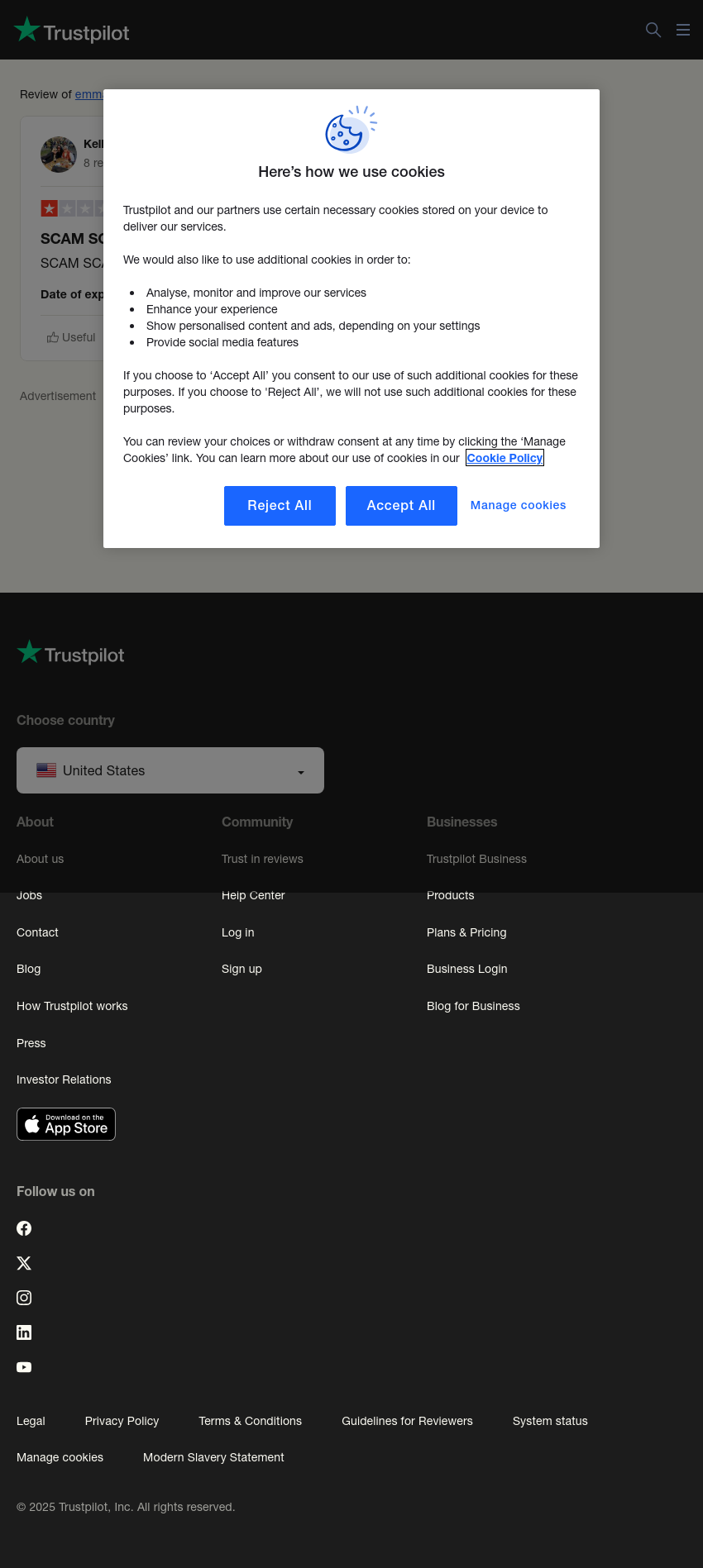Open the Contact footer link

pos(37,932)
